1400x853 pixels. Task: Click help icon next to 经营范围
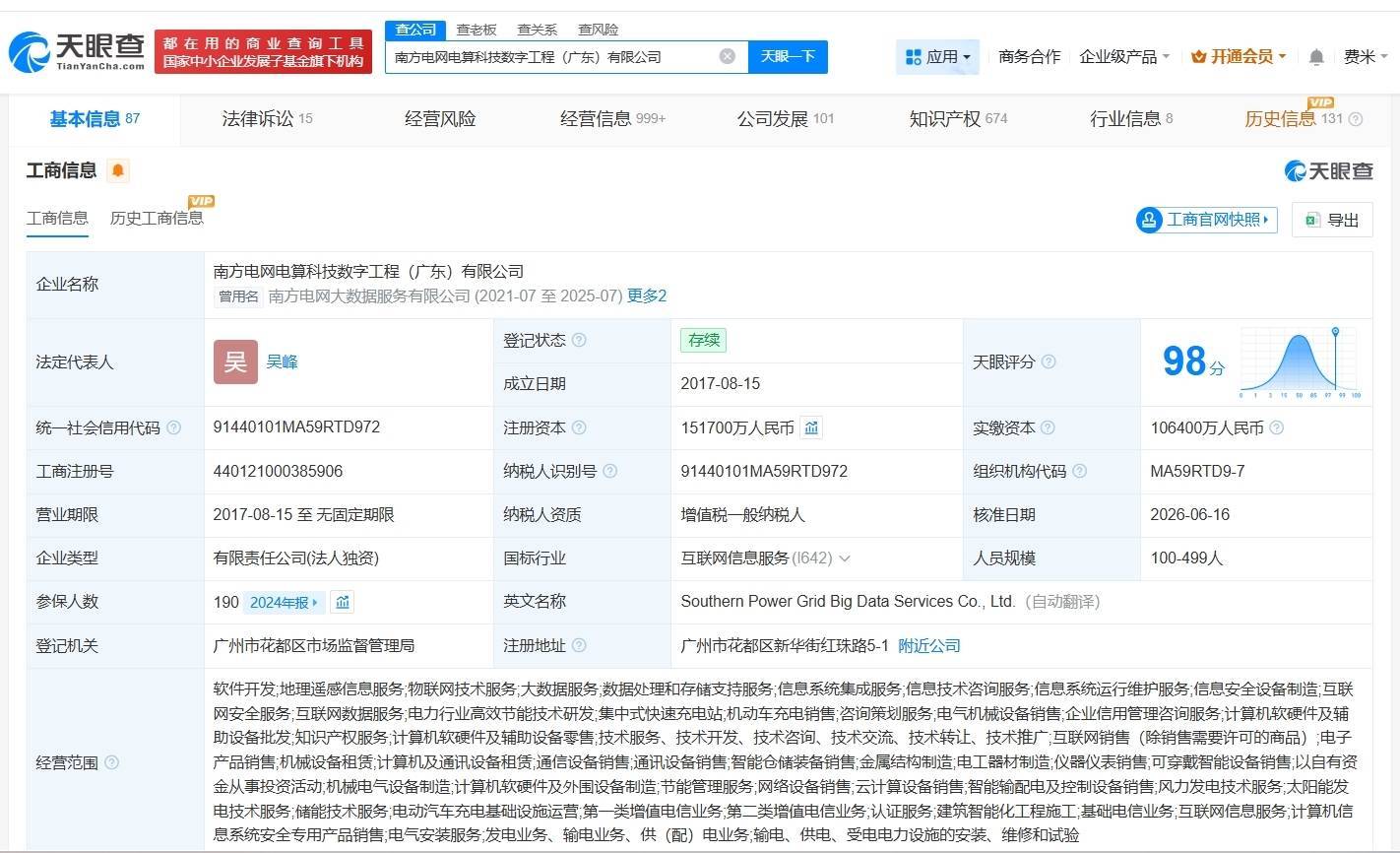point(112,762)
